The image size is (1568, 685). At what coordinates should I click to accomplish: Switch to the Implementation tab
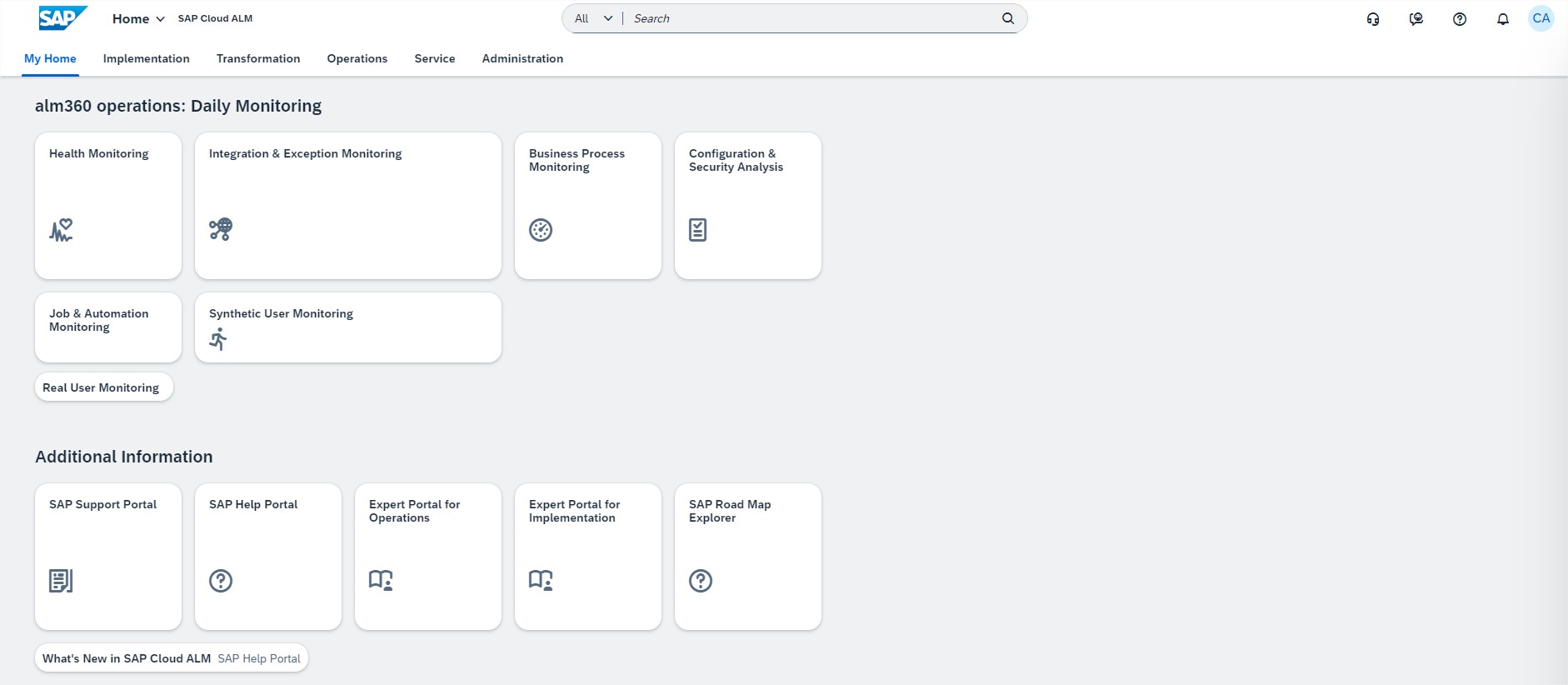(146, 58)
